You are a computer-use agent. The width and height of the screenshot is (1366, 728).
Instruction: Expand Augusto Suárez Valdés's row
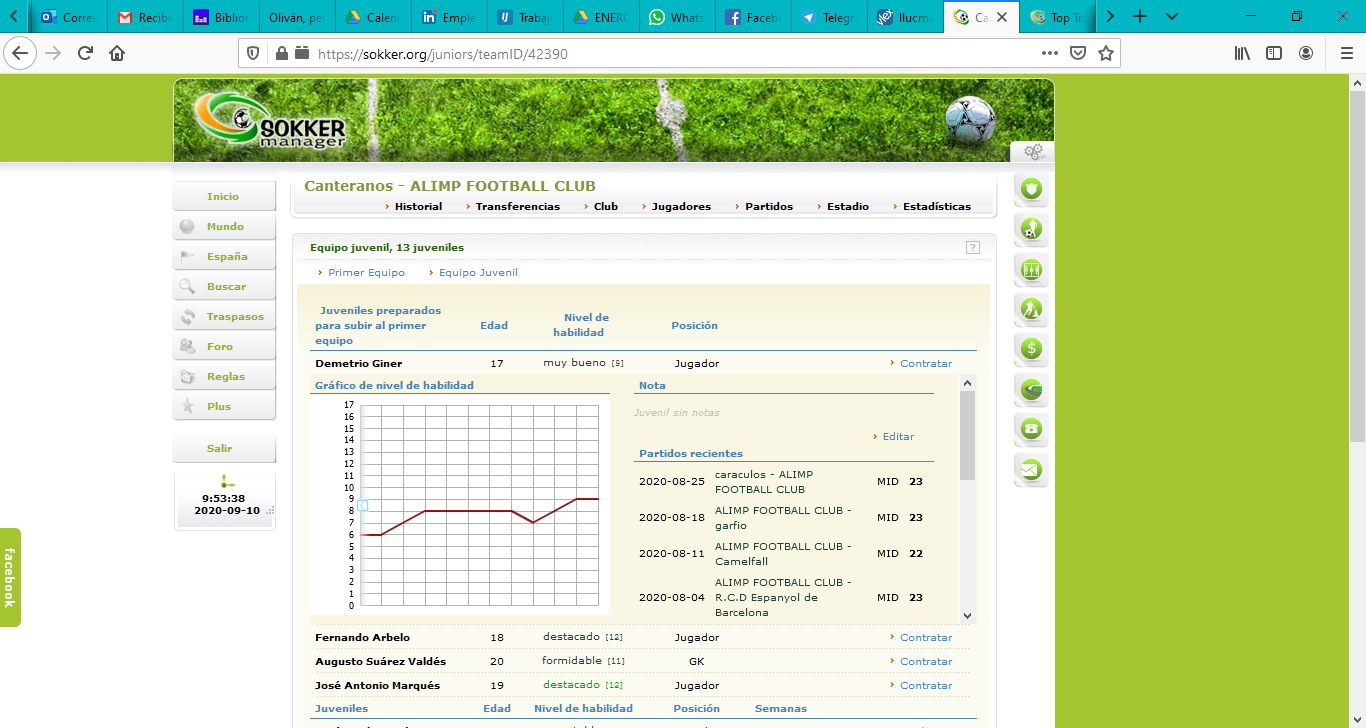tap(380, 661)
